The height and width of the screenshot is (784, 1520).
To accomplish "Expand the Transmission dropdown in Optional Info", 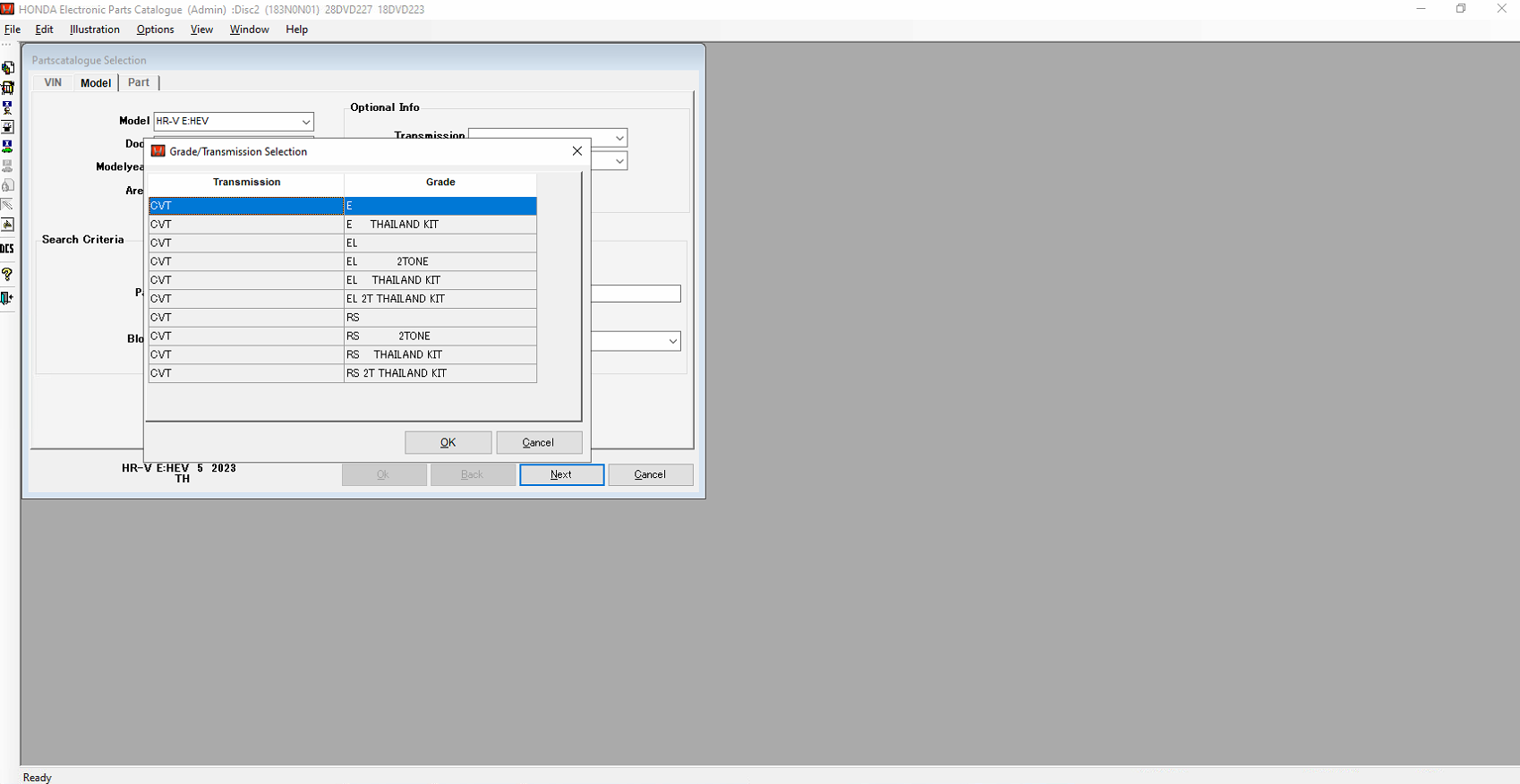I will tap(619, 138).
